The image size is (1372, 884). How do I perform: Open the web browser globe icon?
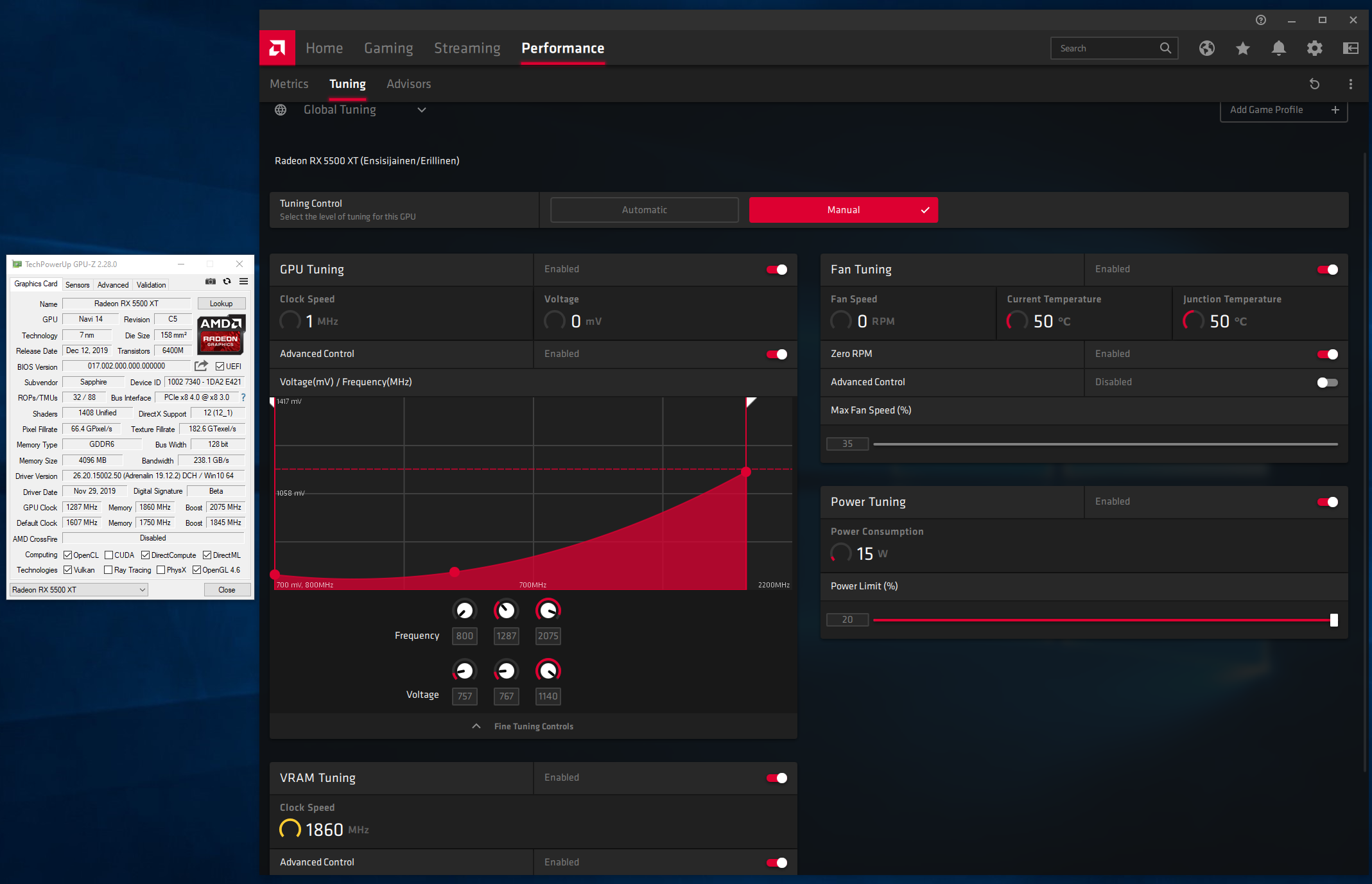(1207, 48)
